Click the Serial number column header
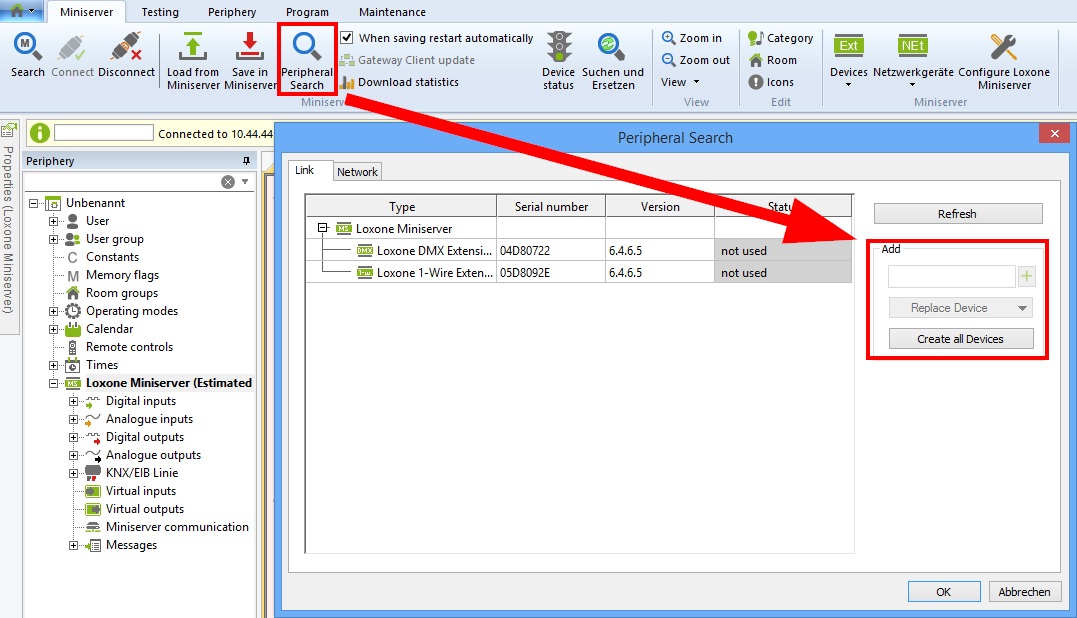 551,207
